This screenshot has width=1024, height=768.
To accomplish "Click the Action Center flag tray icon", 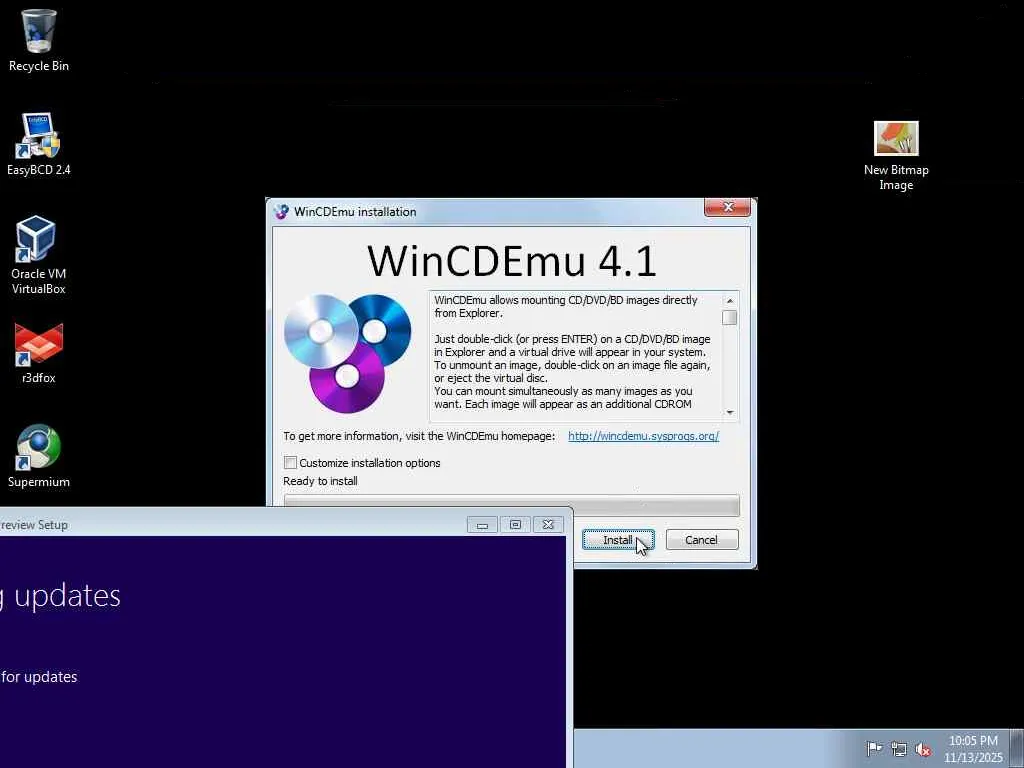I will click(x=874, y=748).
